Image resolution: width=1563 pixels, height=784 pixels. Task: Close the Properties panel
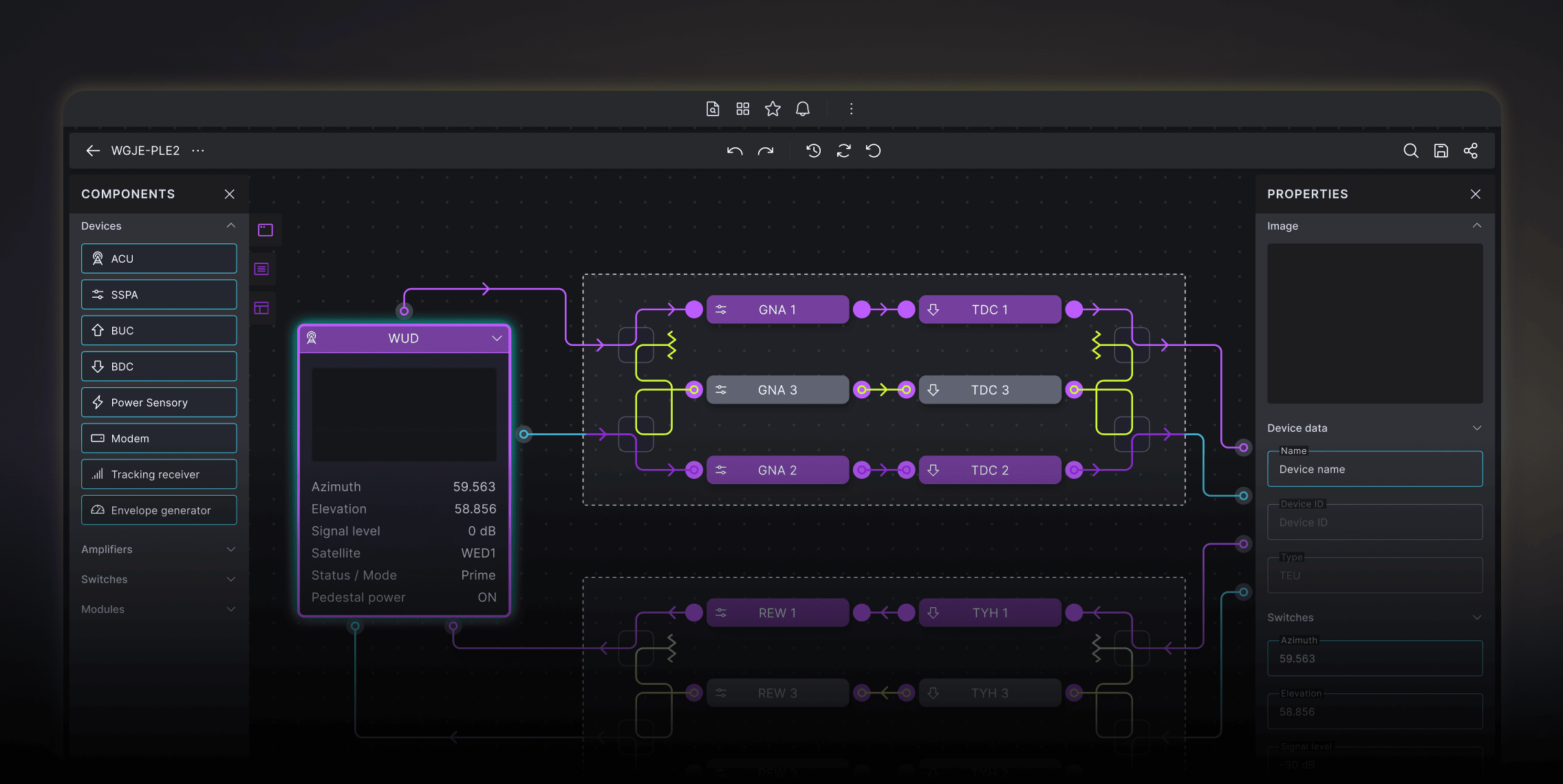click(x=1476, y=194)
